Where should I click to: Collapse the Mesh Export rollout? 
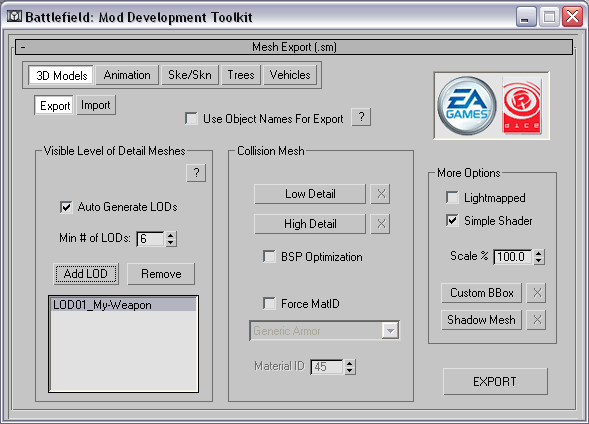point(23,47)
